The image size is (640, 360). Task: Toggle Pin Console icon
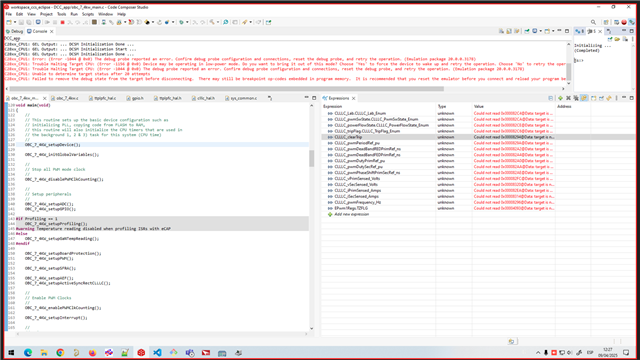pos(527,31)
